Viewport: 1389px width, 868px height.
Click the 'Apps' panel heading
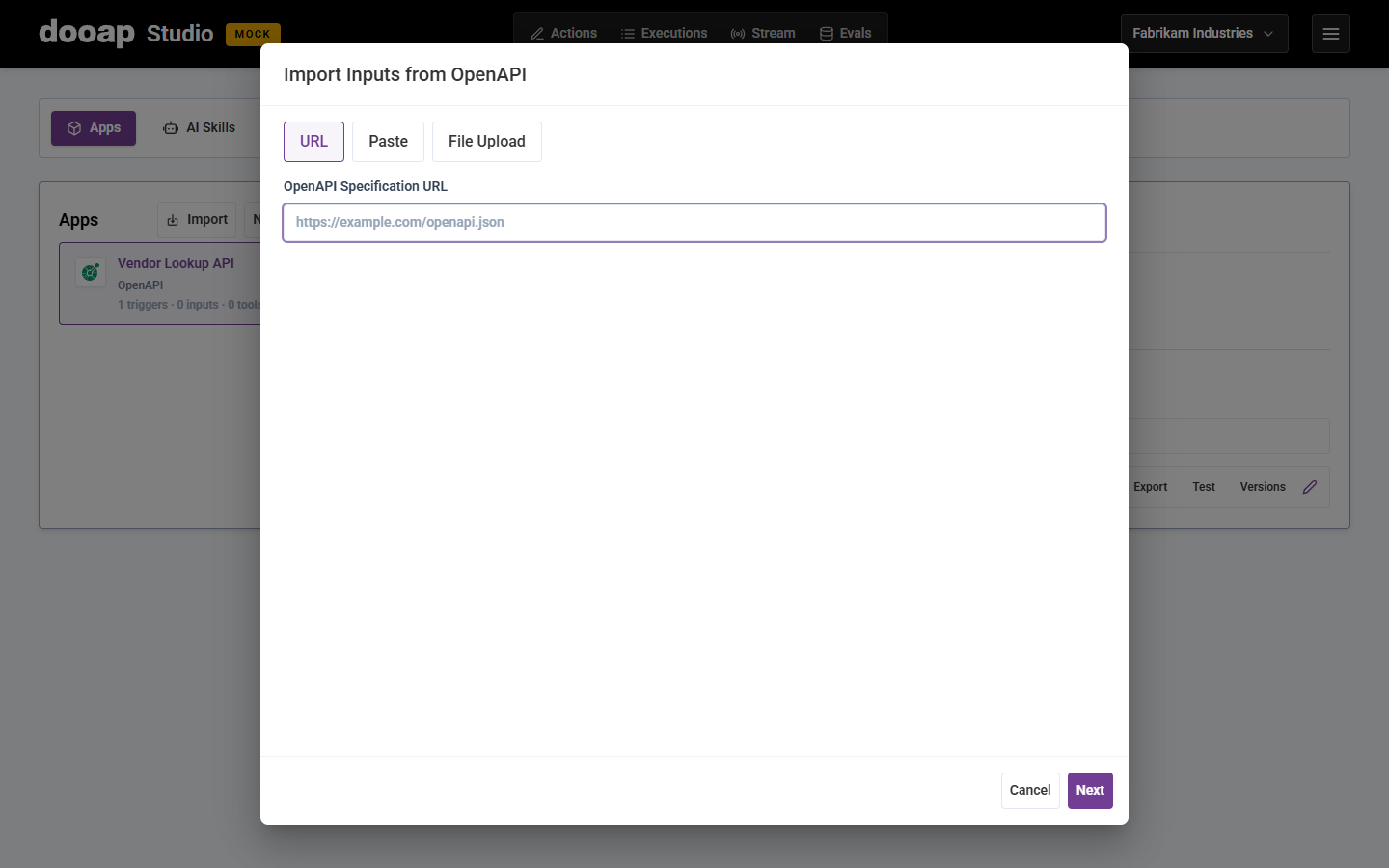(79, 220)
